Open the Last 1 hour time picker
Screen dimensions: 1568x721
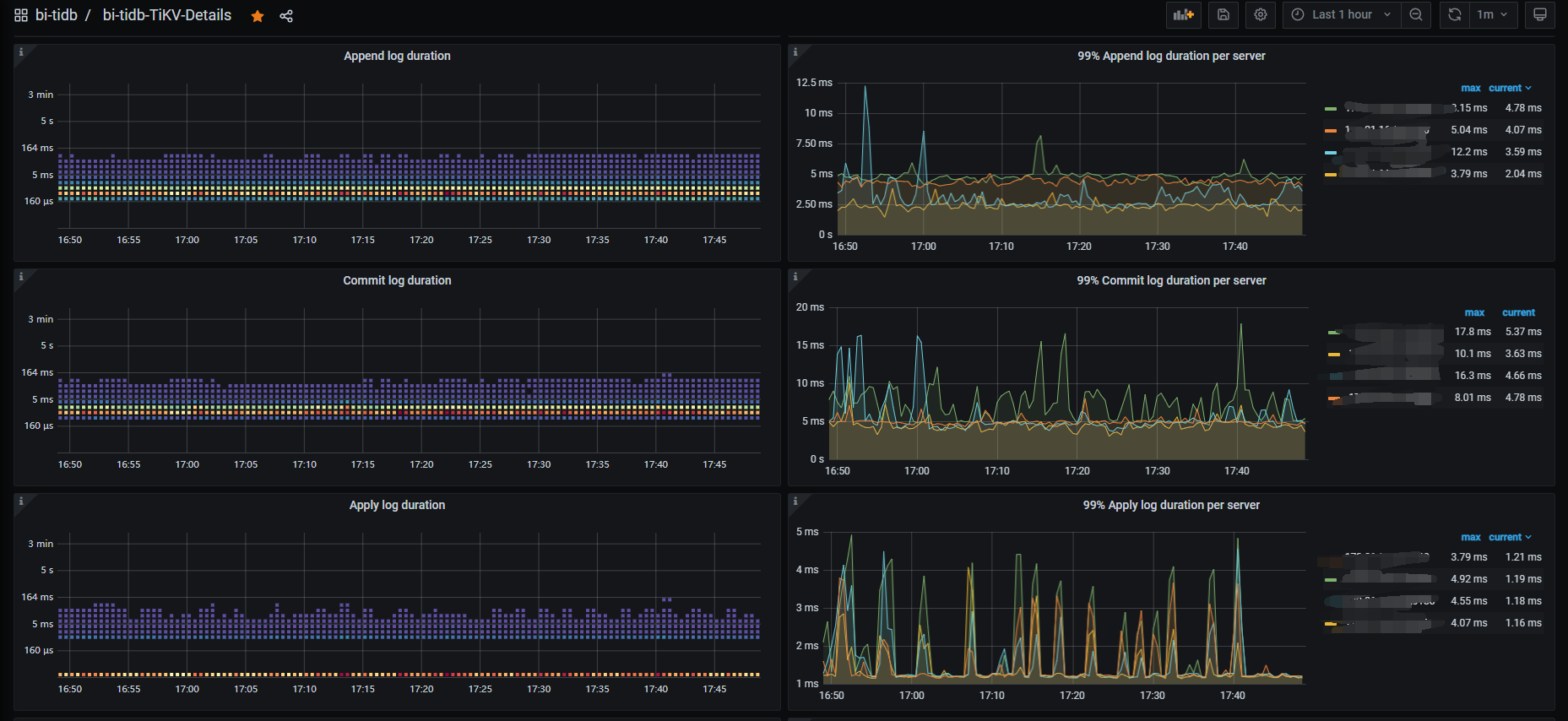[1341, 14]
